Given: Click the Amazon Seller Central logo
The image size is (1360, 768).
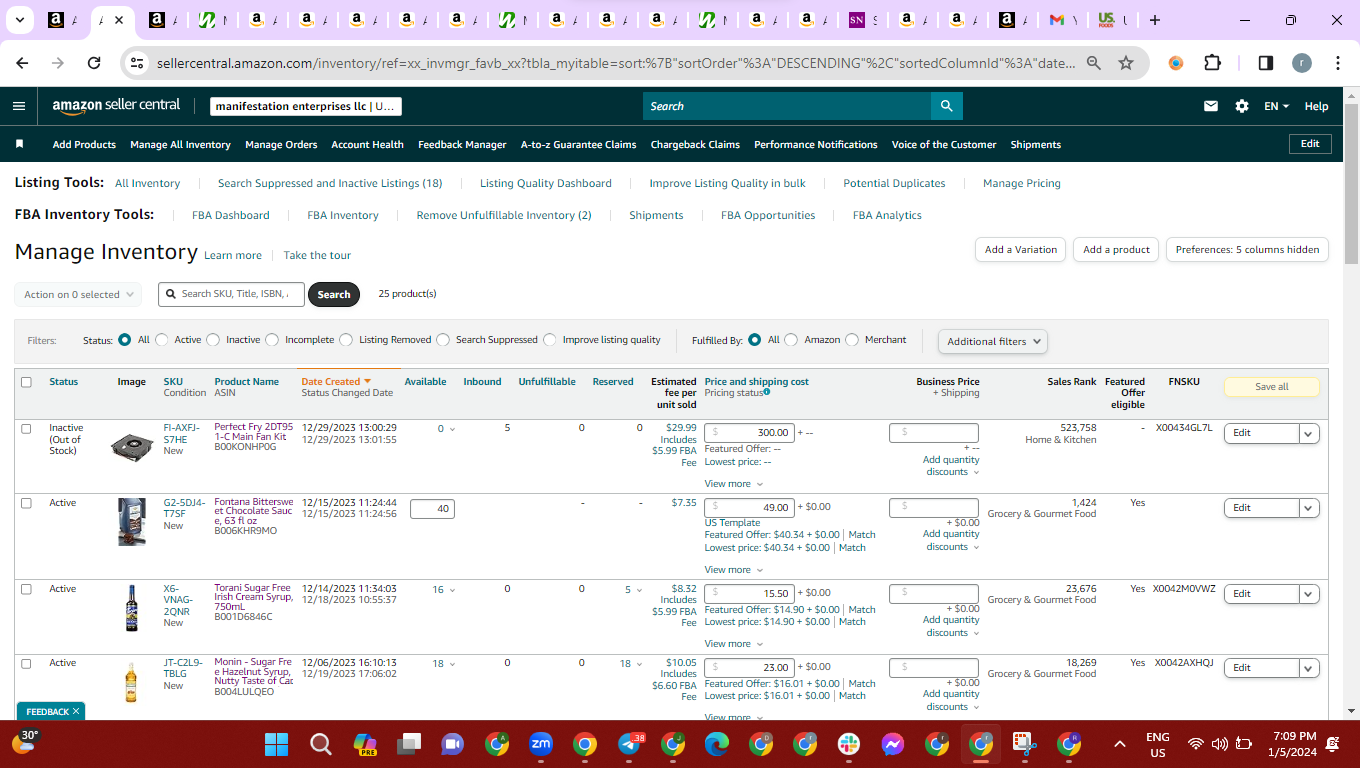Looking at the screenshot, I should (116, 105).
